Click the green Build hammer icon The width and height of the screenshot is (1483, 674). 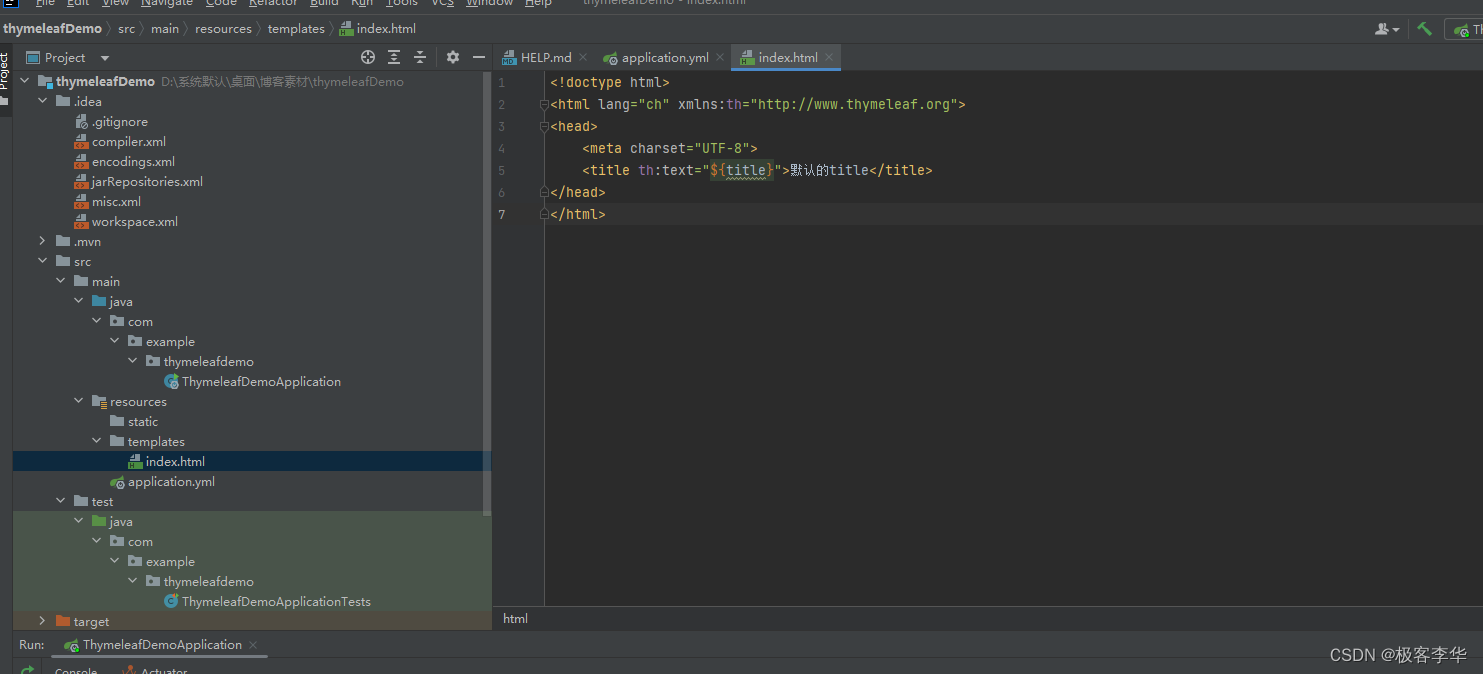point(1424,29)
